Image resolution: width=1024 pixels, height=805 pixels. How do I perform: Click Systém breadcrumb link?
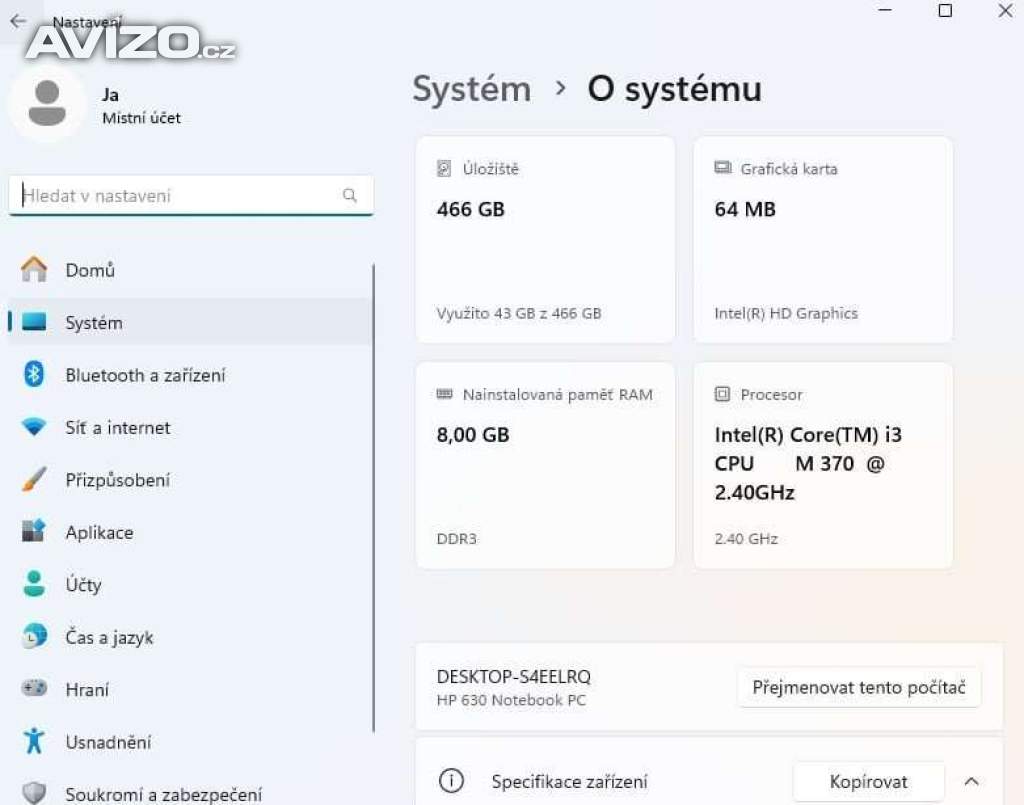click(x=472, y=89)
